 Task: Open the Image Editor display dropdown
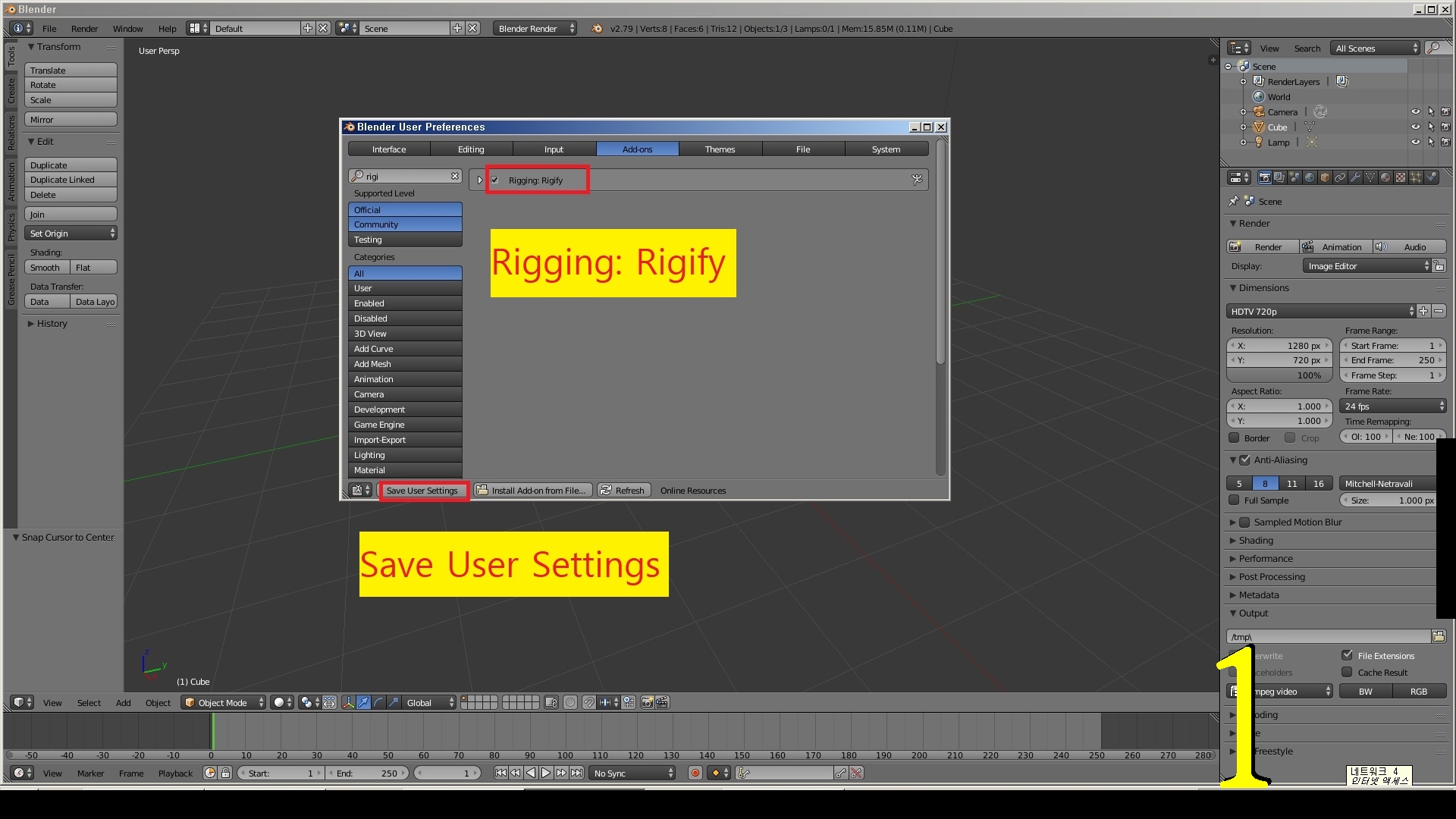pos(1367,265)
